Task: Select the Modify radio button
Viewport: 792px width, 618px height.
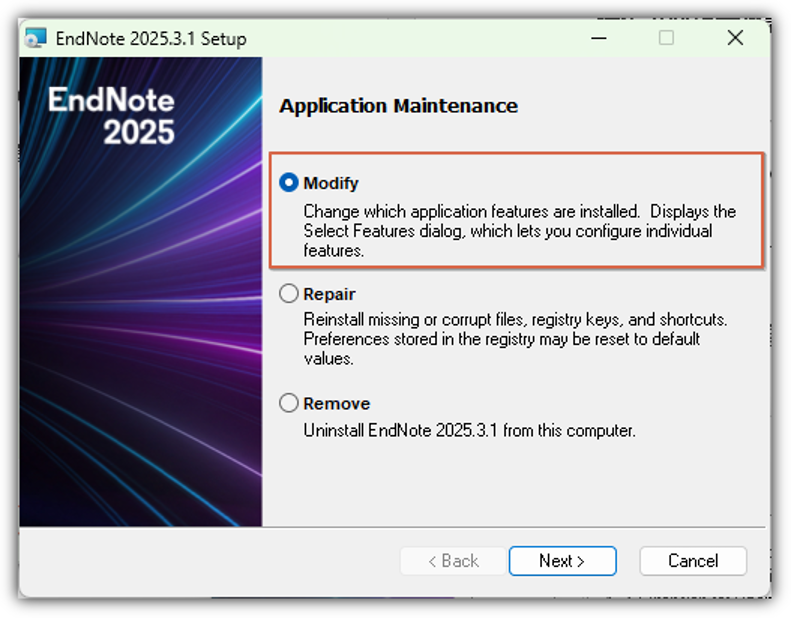Action: (x=289, y=183)
